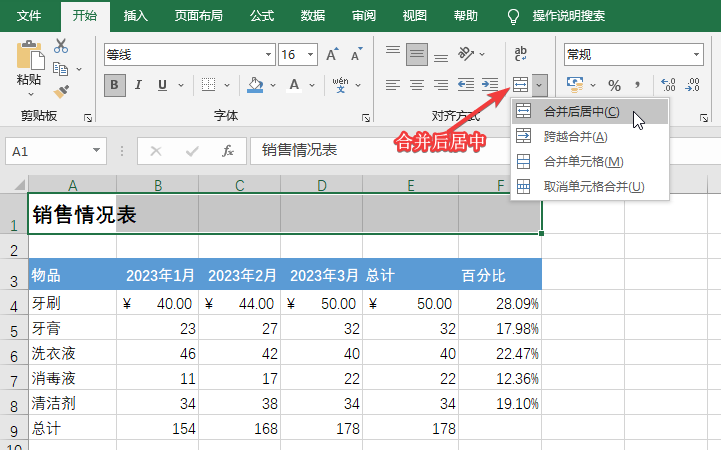Click cell containing 洗衣液
The height and width of the screenshot is (450, 721).
point(72,353)
